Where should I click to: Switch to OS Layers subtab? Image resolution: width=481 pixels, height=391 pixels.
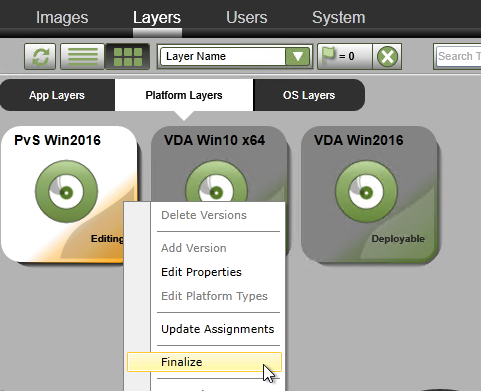309,95
